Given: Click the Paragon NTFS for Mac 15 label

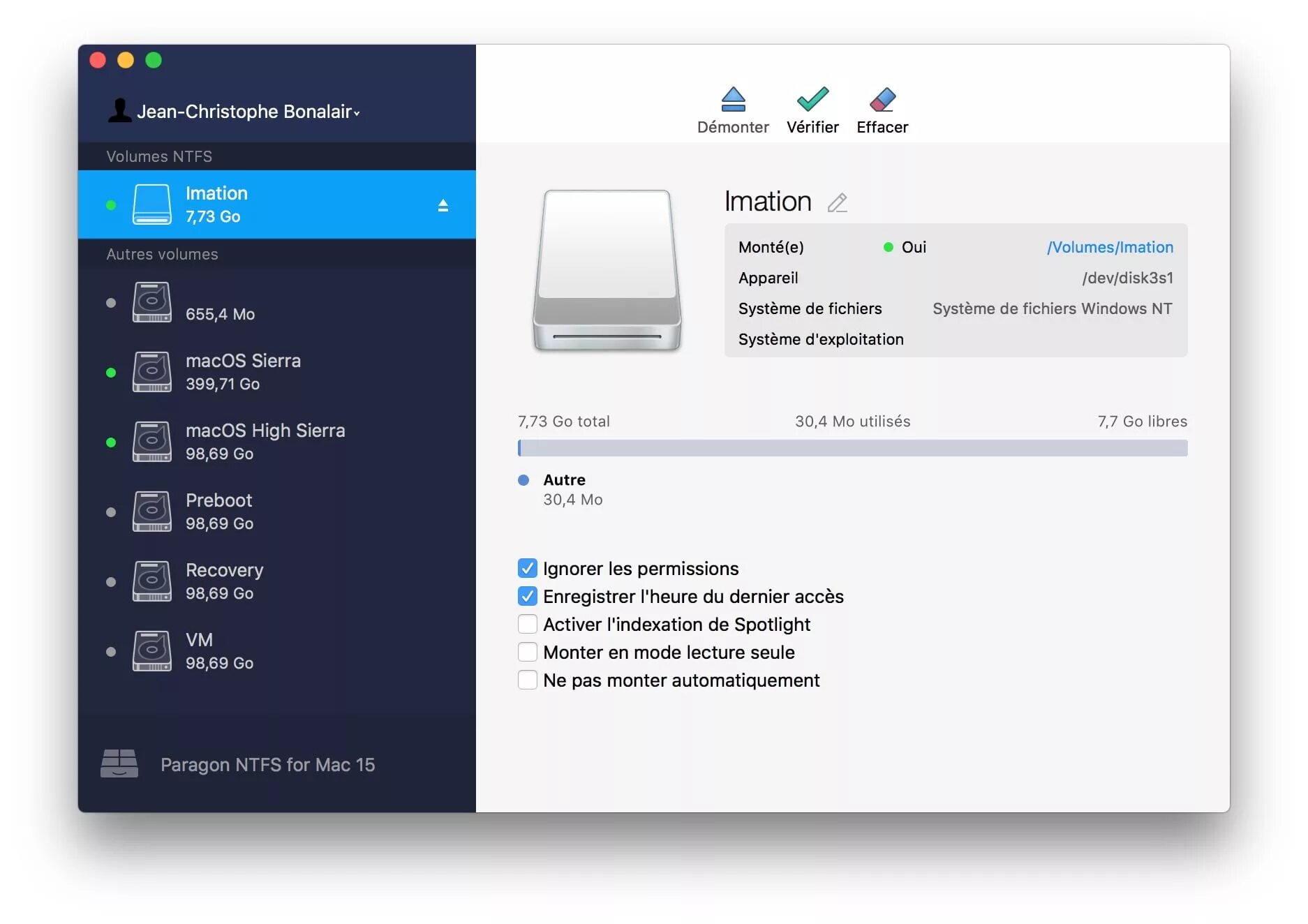Looking at the screenshot, I should [267, 765].
